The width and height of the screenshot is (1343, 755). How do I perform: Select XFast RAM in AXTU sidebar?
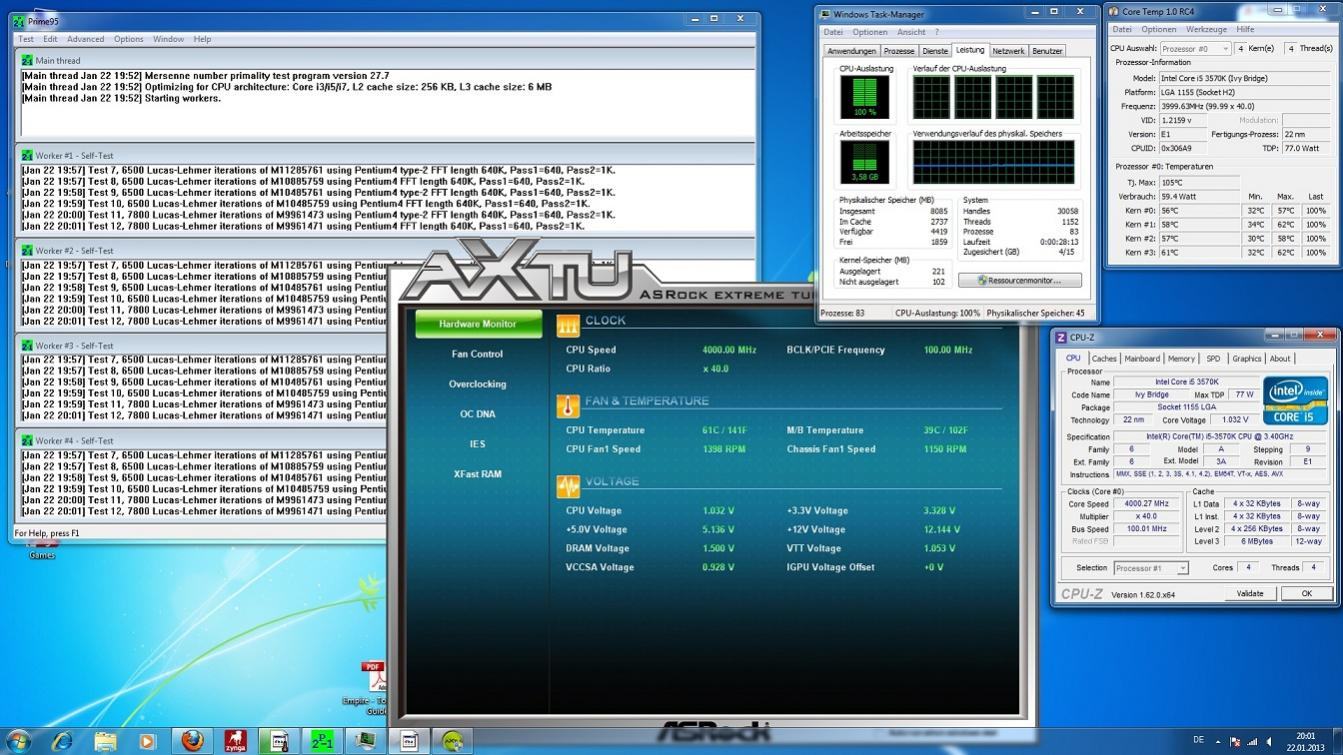click(478, 474)
